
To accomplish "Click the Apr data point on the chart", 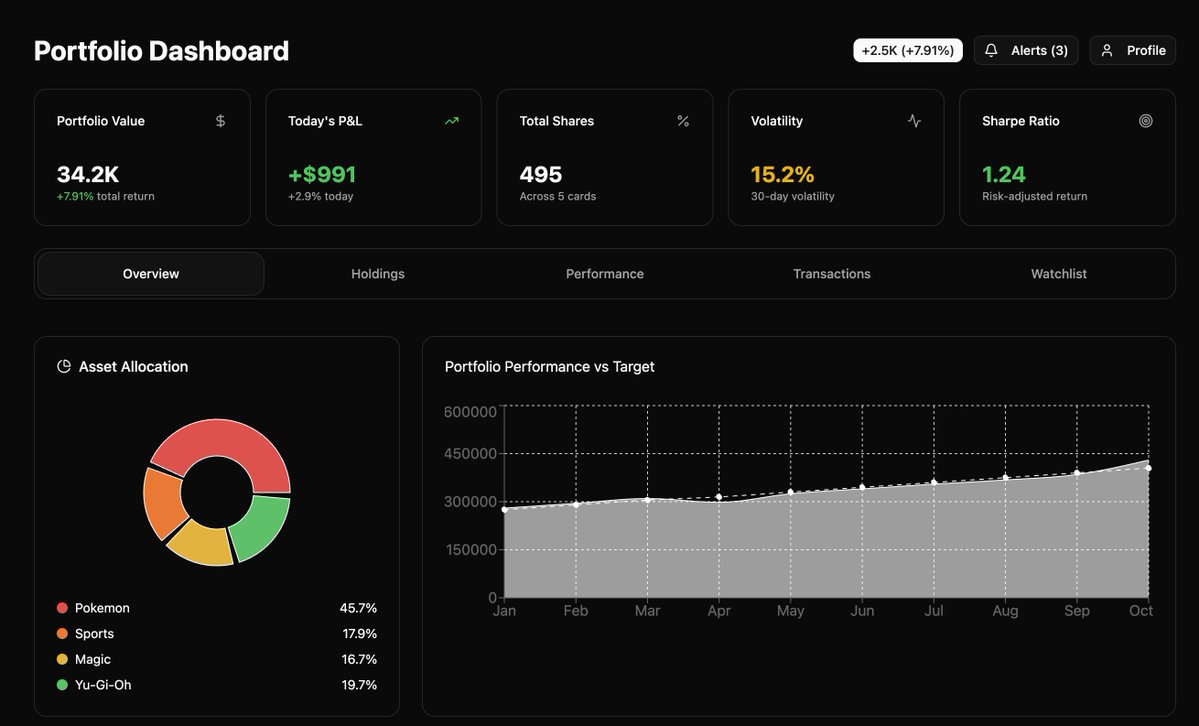I will click(x=719, y=497).
